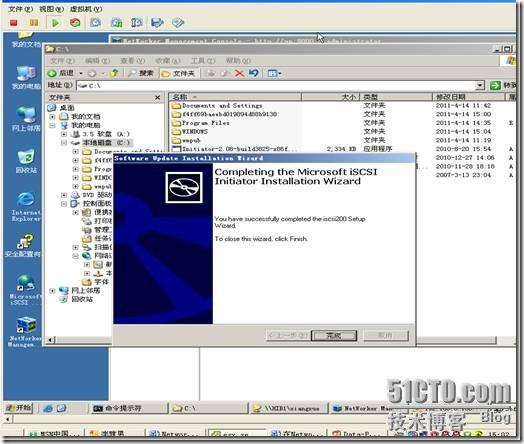The image size is (524, 444).
Task: Open the address bar dropdown arrow
Action: (480, 86)
